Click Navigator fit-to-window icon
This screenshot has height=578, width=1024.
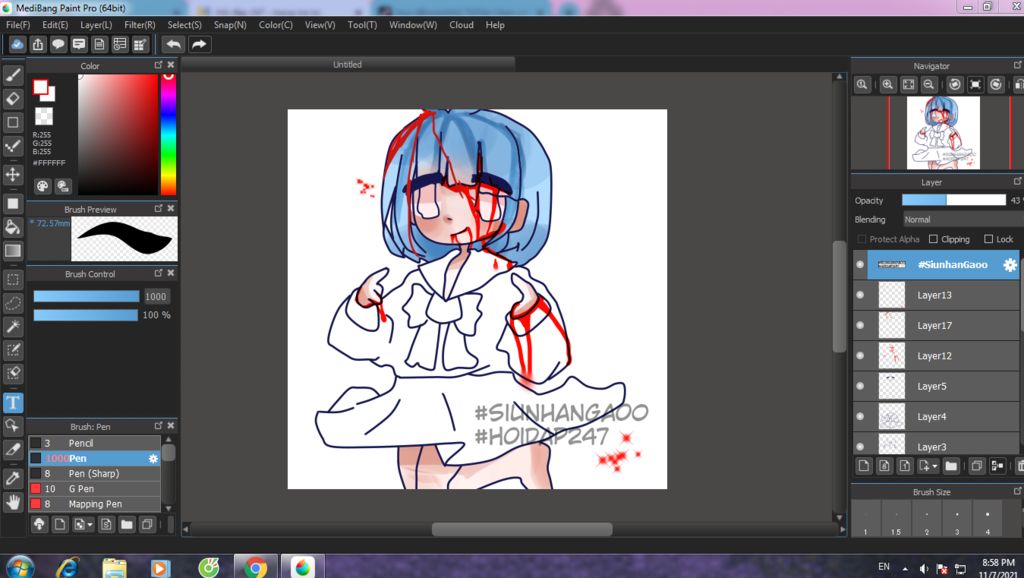(x=908, y=84)
